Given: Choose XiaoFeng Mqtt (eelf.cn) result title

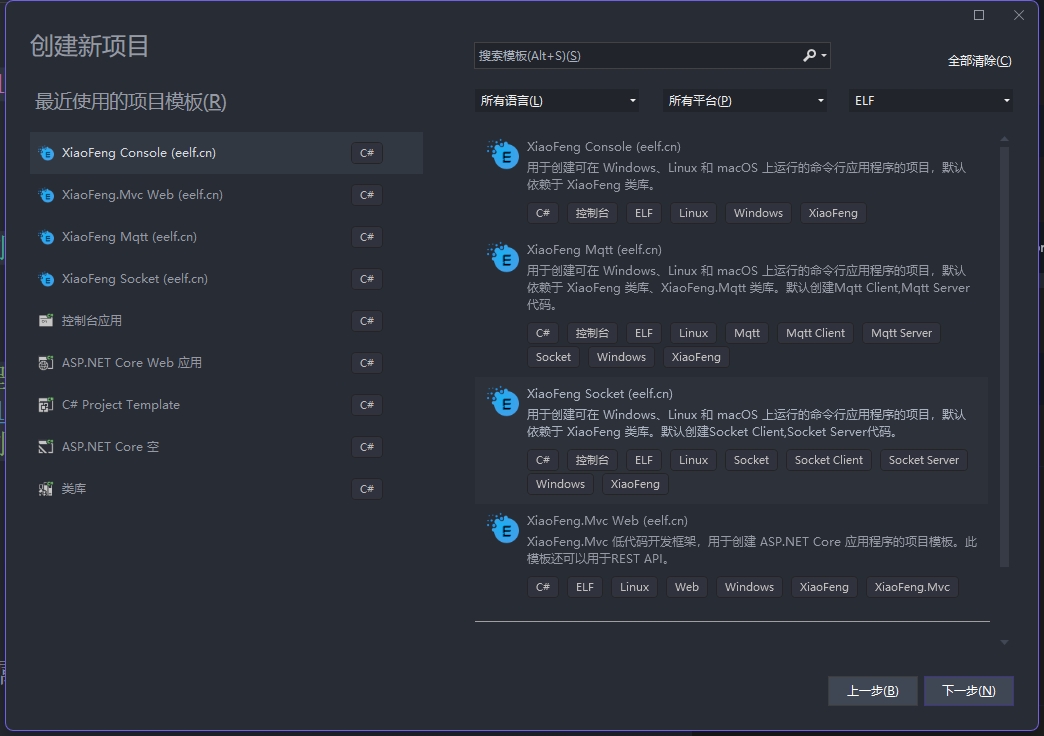Looking at the screenshot, I should pos(594,250).
